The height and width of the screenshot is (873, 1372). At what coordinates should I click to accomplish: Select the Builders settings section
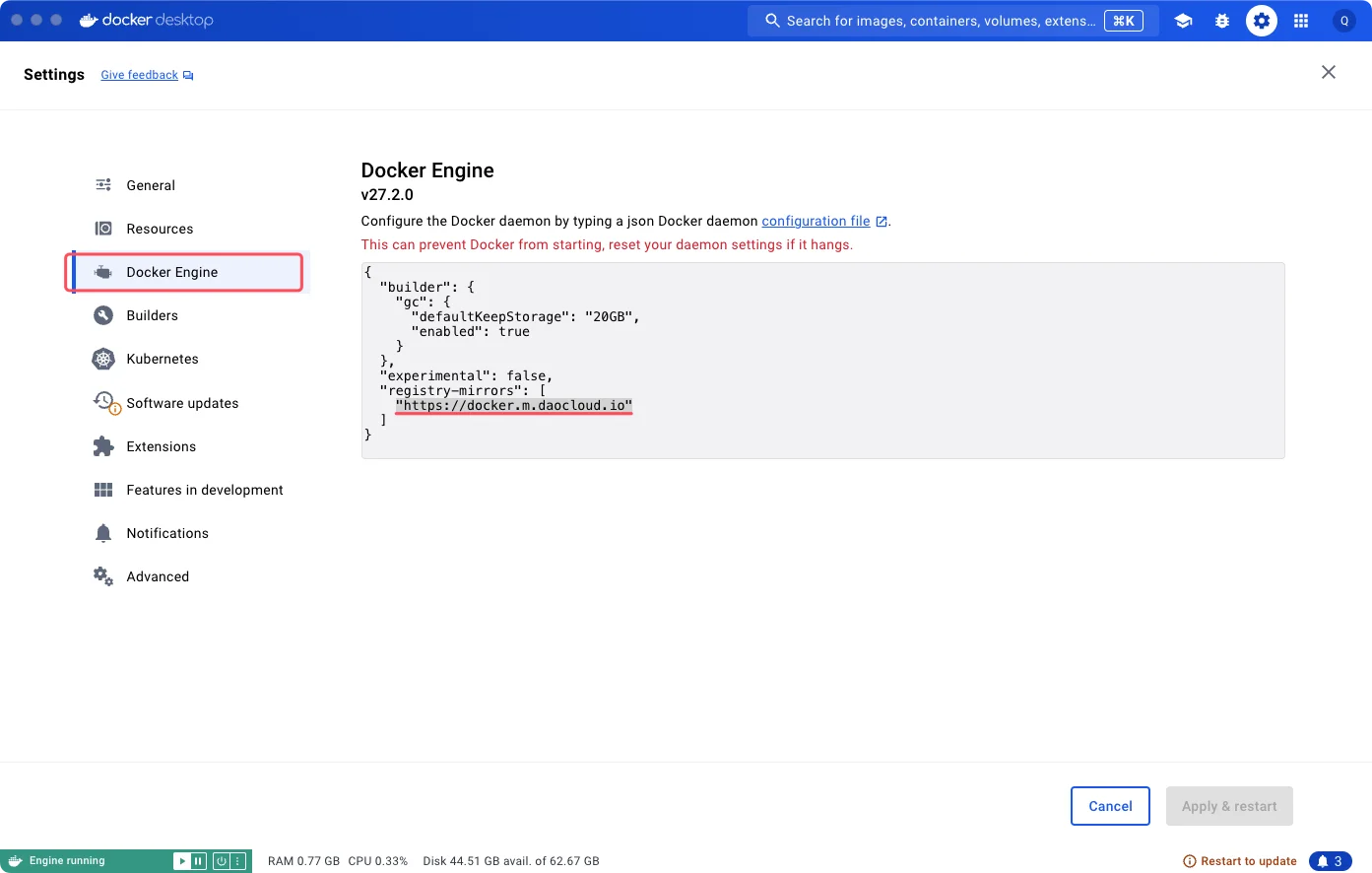coord(152,315)
